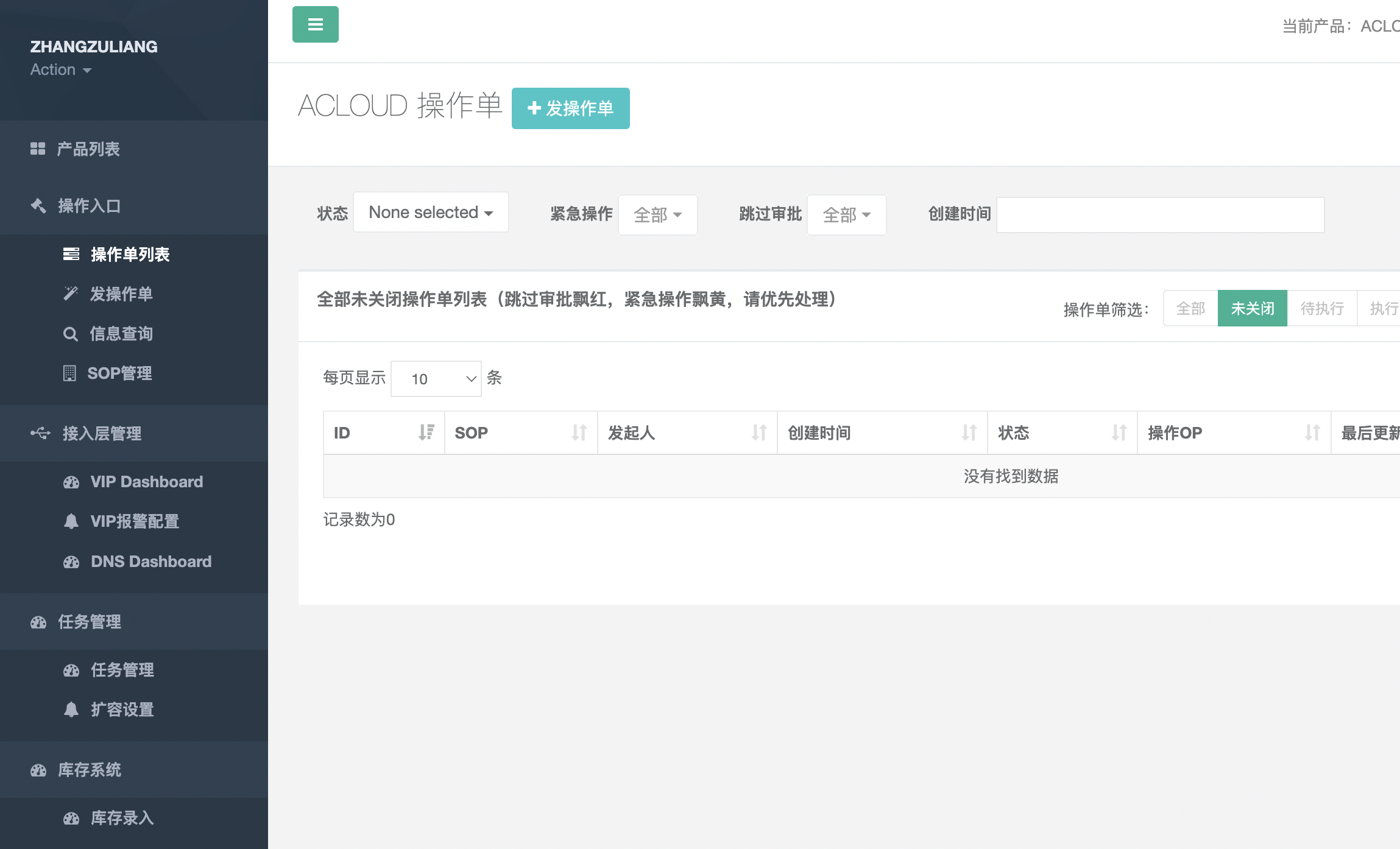The width and height of the screenshot is (1400, 849).
Task: Filter list by 未关闭 toggle
Action: tap(1253, 308)
